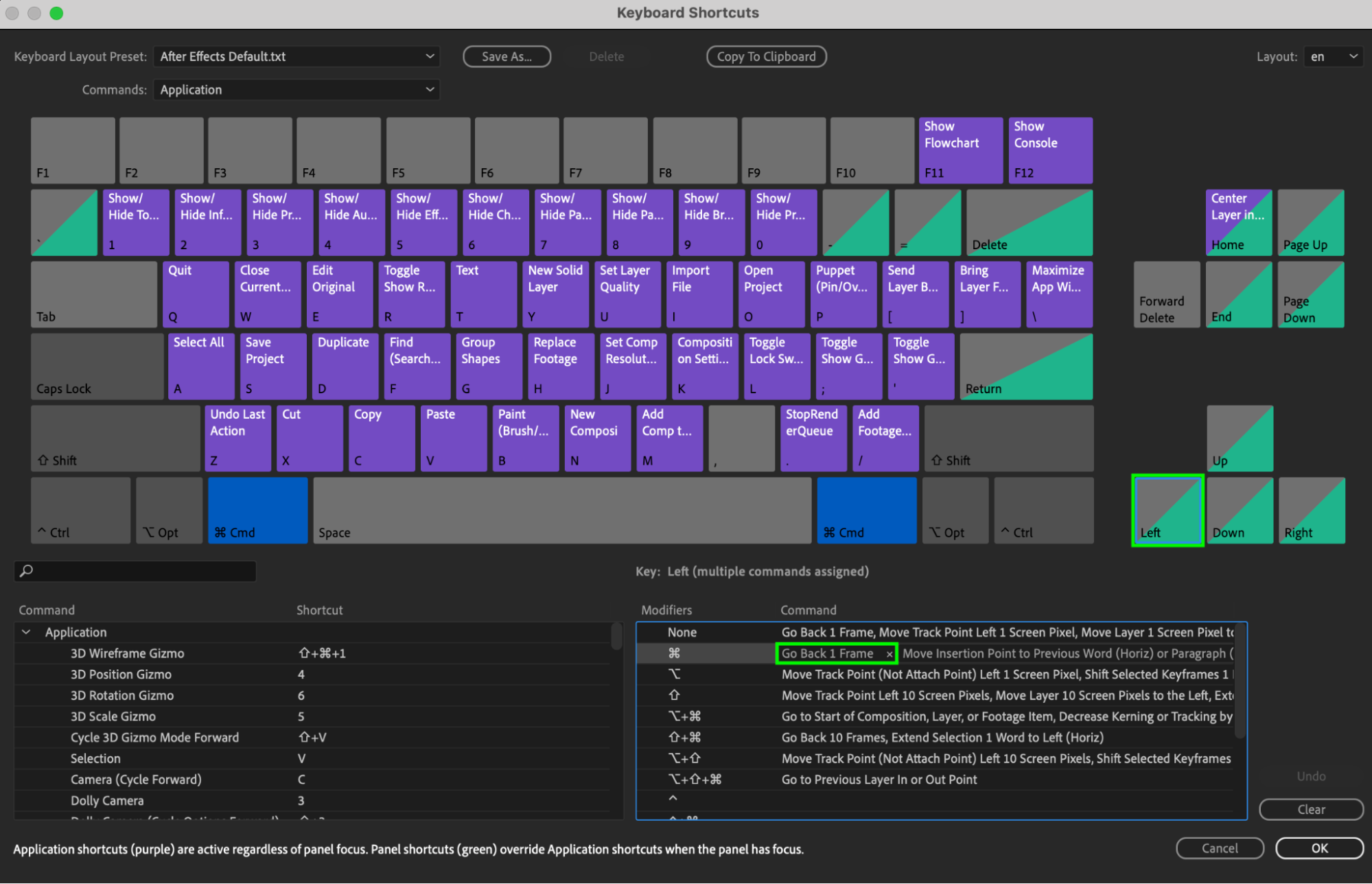The image size is (1372, 884).
Task: Toggle the right Cmd modifier key
Action: pyautogui.click(x=866, y=511)
